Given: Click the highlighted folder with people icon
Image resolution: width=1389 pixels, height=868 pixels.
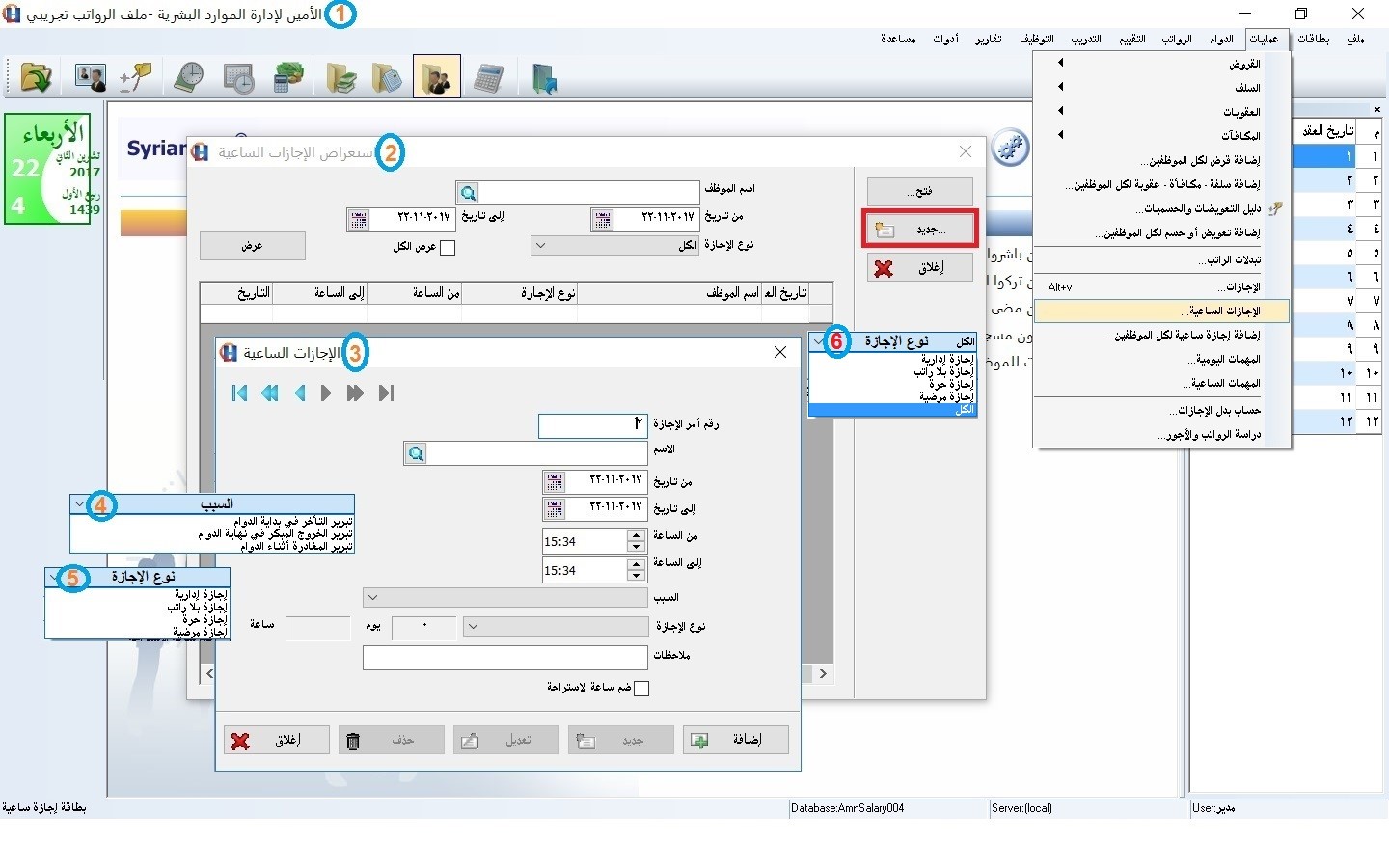Looking at the screenshot, I should click(437, 77).
